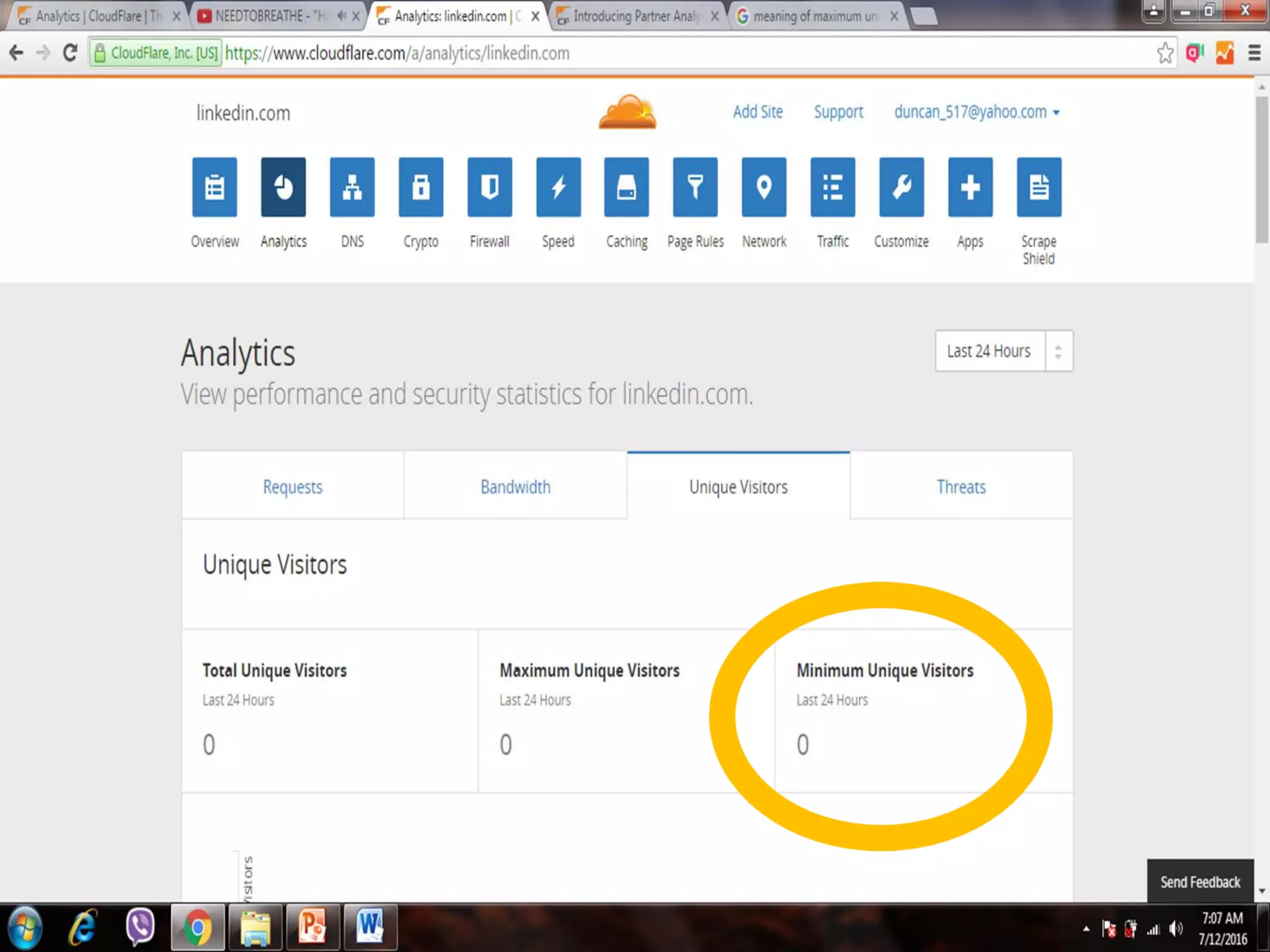Switch to the Threats tab
The width and height of the screenshot is (1270, 952).
(x=961, y=487)
